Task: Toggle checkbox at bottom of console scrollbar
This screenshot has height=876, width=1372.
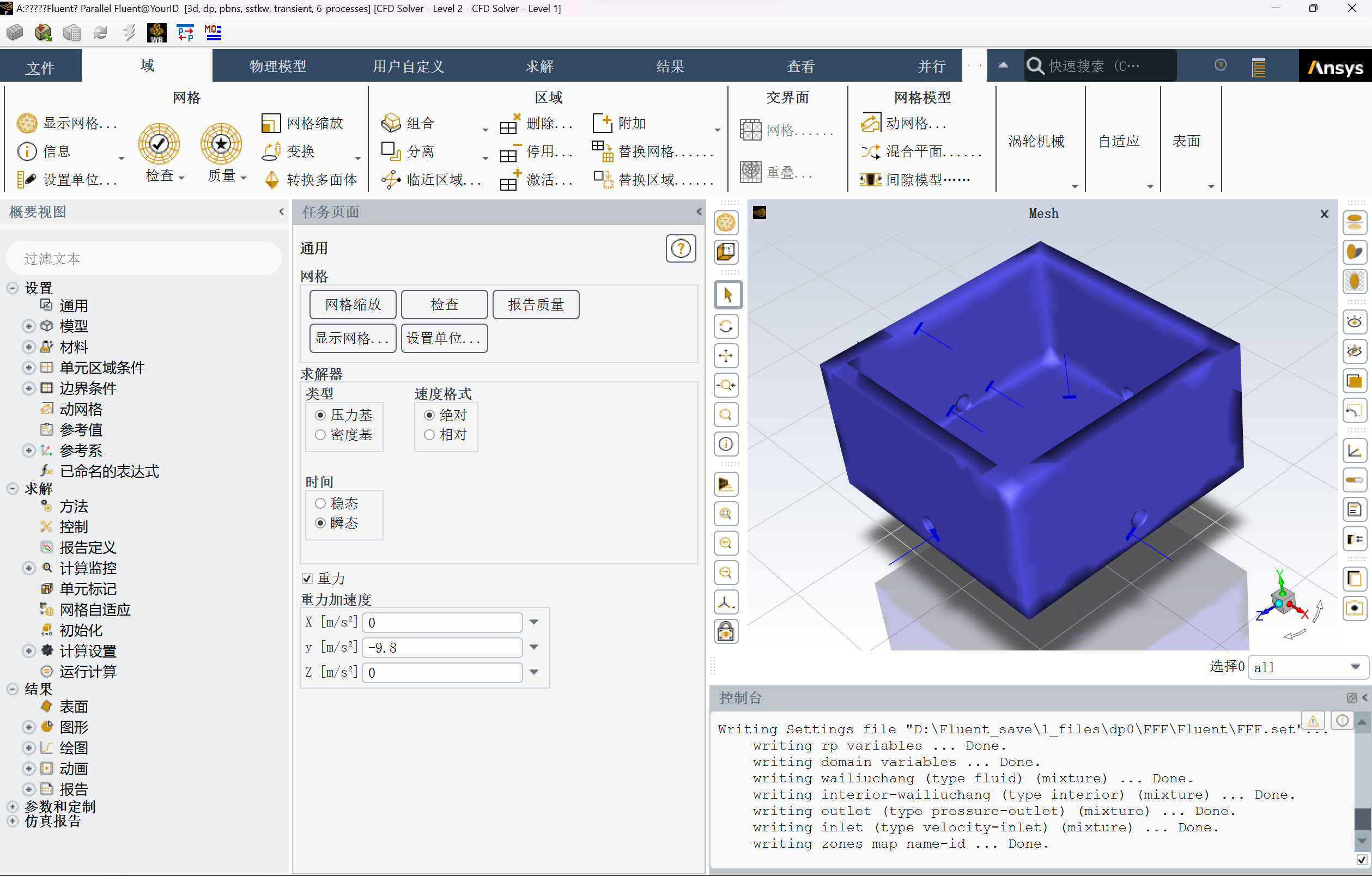Action: (x=1362, y=860)
